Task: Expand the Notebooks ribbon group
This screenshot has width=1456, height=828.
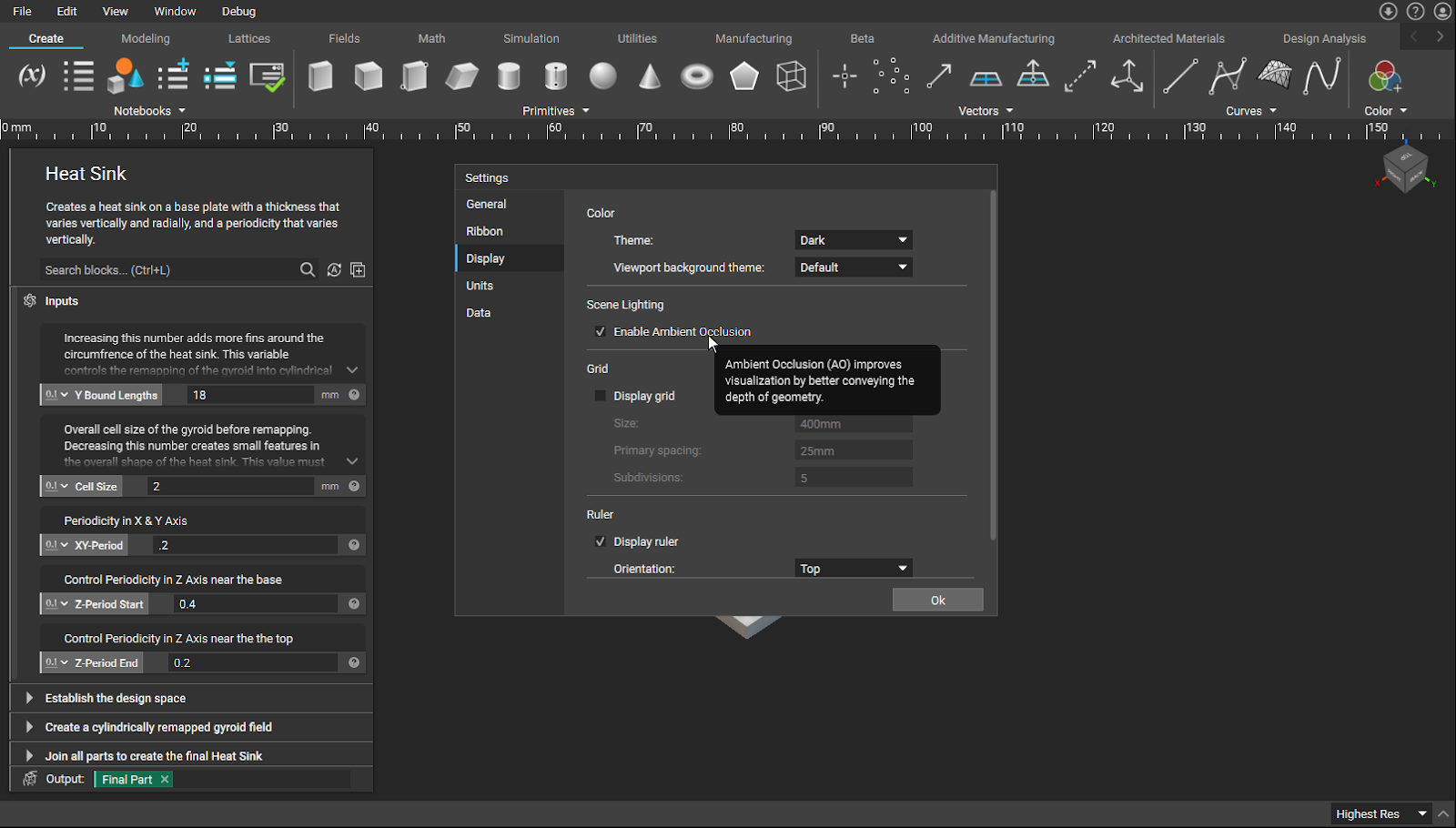Action: pos(150,111)
